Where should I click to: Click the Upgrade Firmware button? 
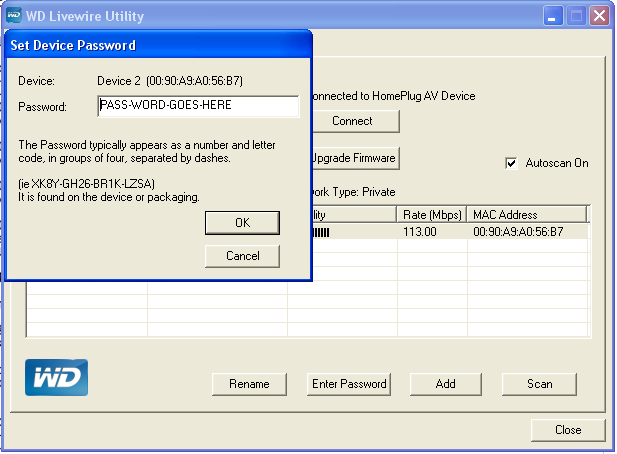tap(356, 158)
